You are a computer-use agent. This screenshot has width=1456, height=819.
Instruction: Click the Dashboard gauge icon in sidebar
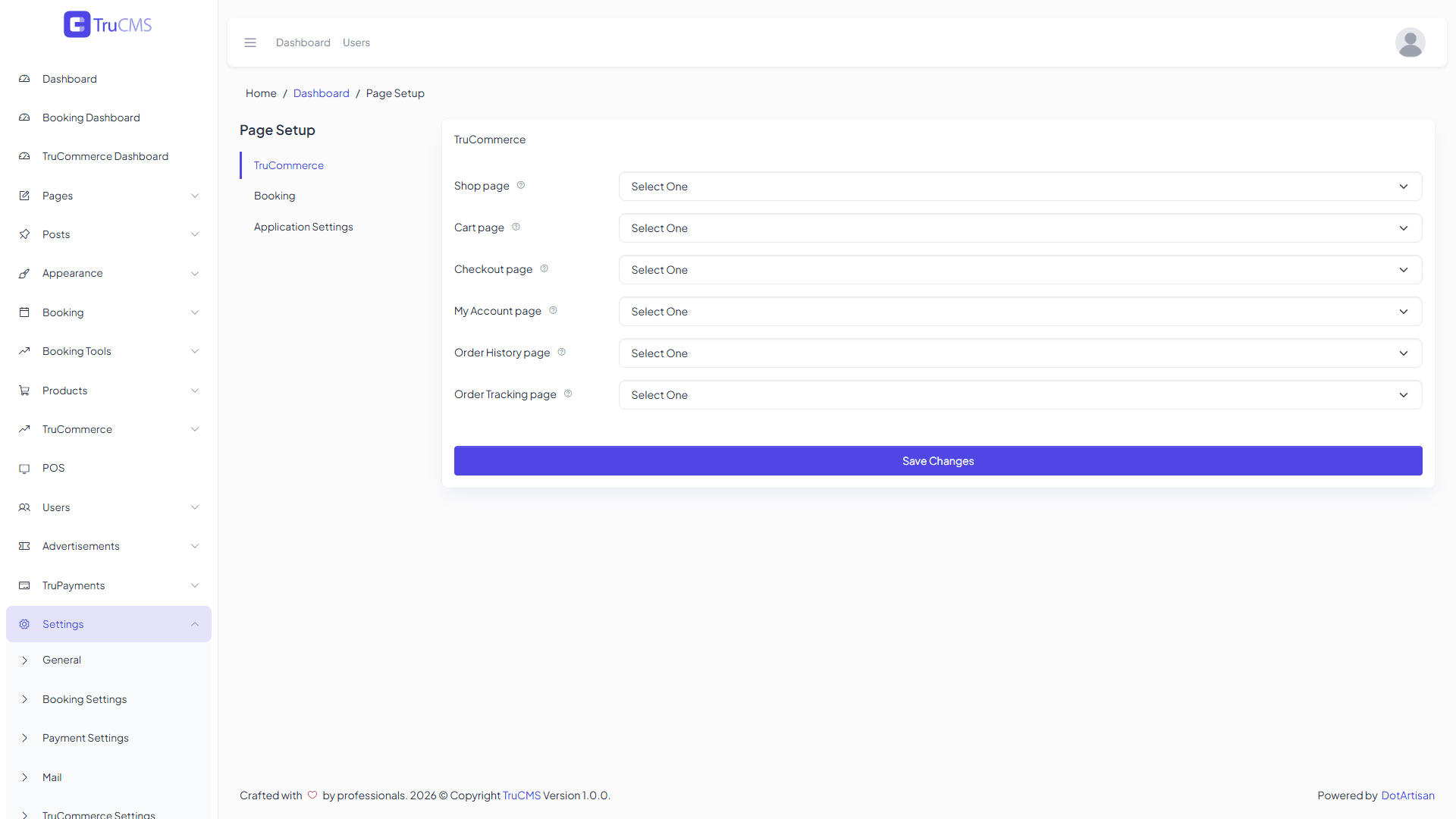tap(24, 79)
